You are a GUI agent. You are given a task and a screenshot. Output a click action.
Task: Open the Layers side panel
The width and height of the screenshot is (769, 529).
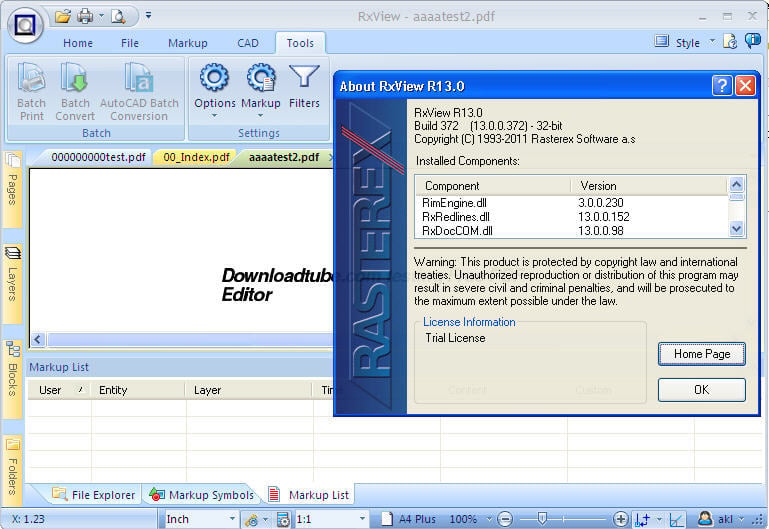pyautogui.click(x=12, y=283)
